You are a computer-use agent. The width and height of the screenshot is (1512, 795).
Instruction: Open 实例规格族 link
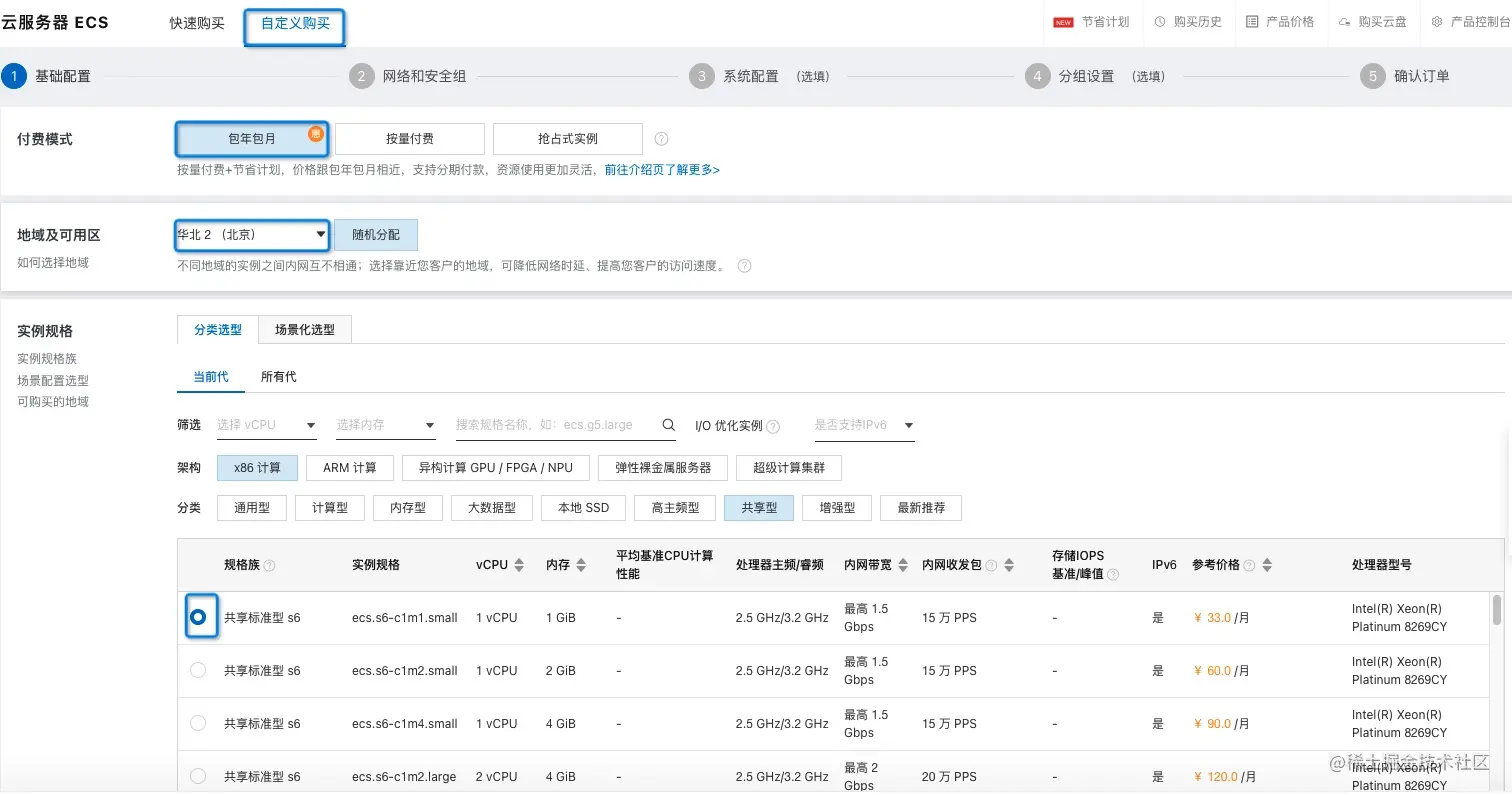pyautogui.click(x=47, y=359)
